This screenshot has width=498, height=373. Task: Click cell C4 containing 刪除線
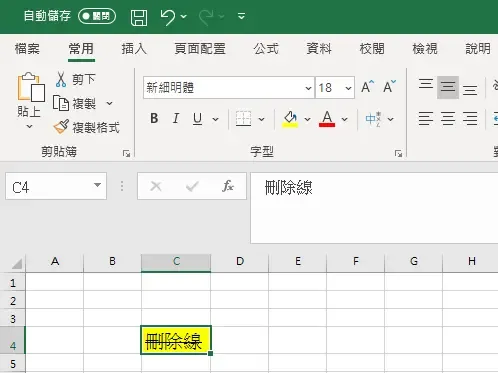coord(176,340)
